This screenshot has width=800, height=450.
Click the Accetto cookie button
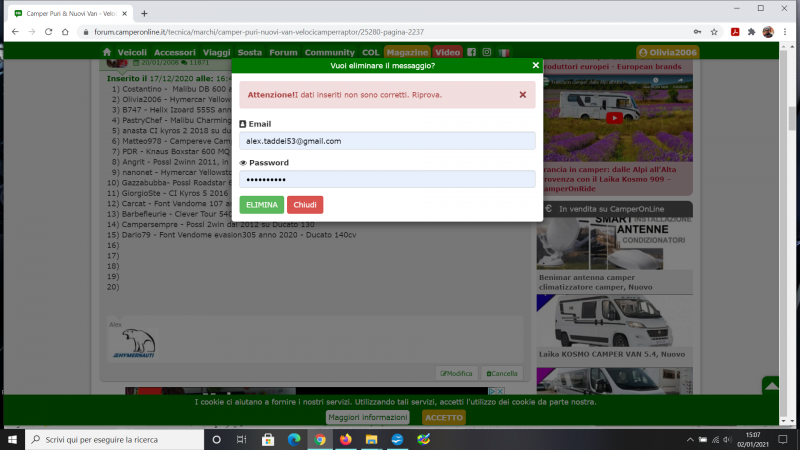(x=443, y=417)
